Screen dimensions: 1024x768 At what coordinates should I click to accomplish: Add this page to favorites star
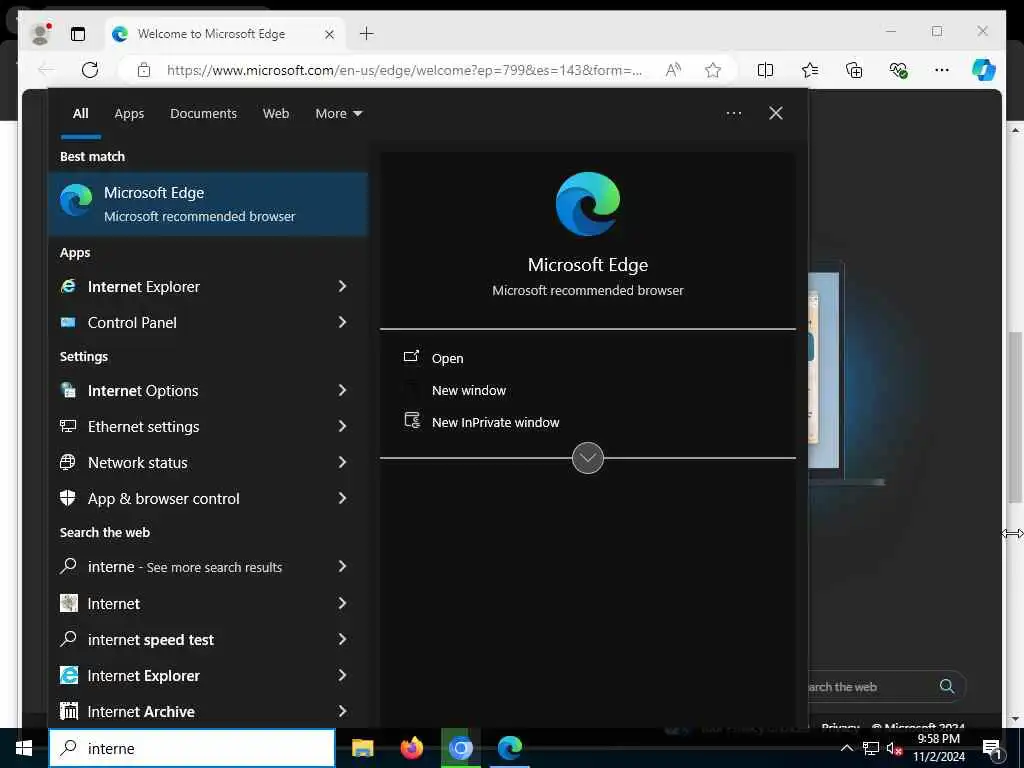pyautogui.click(x=713, y=70)
